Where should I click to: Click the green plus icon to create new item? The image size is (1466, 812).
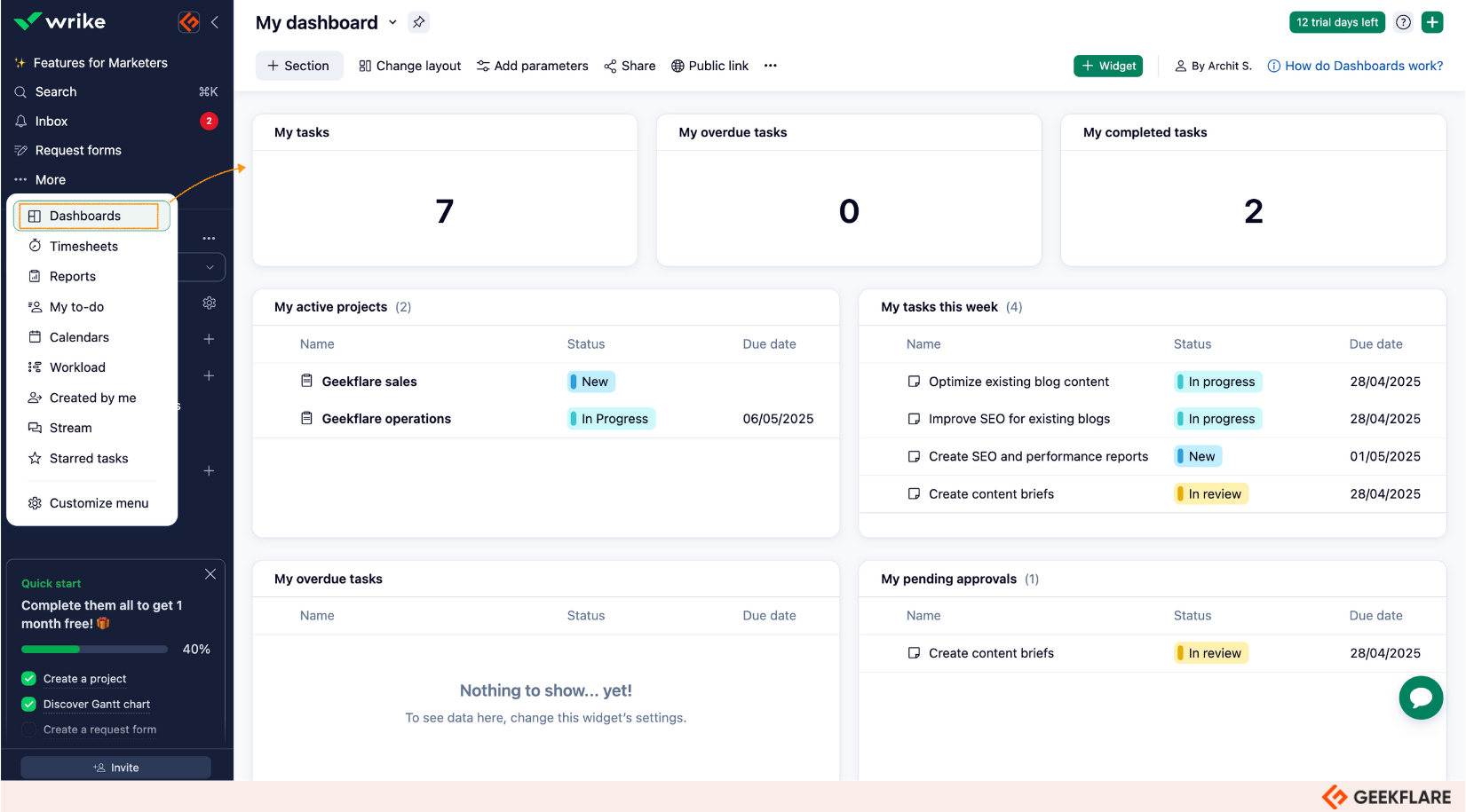click(1432, 22)
